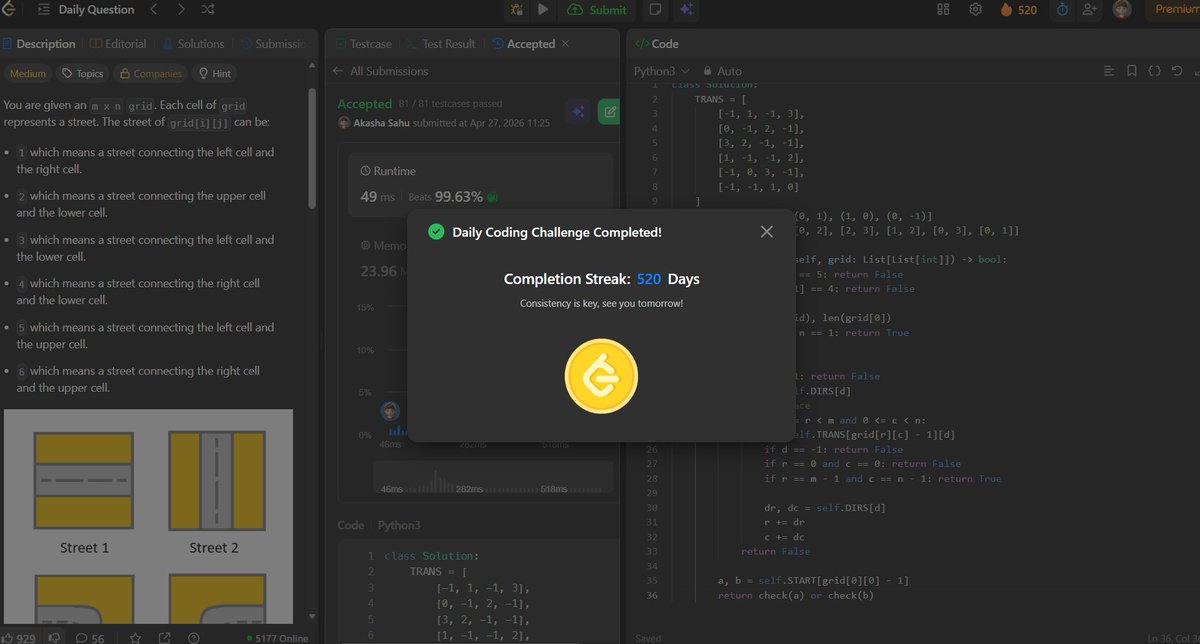Click the purple AI analyze button beside Accepted
The height and width of the screenshot is (644, 1200).
pyautogui.click(x=577, y=112)
